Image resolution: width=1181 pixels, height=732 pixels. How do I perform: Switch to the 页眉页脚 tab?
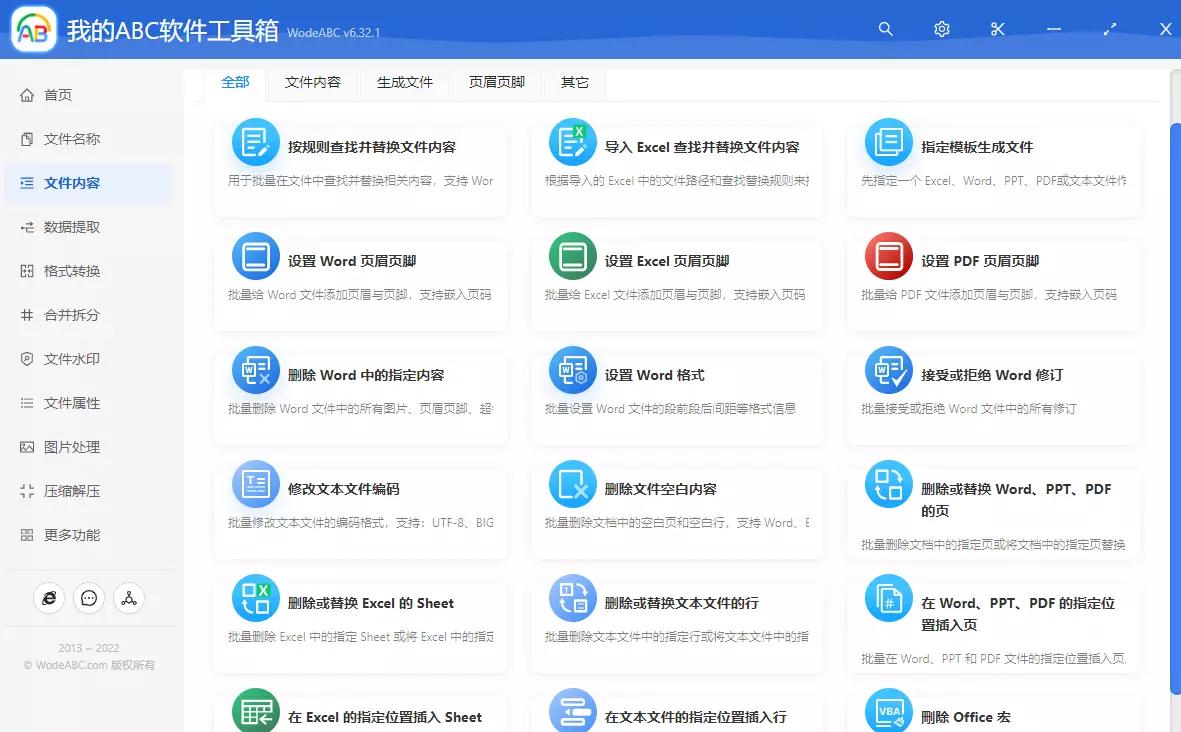(x=496, y=83)
